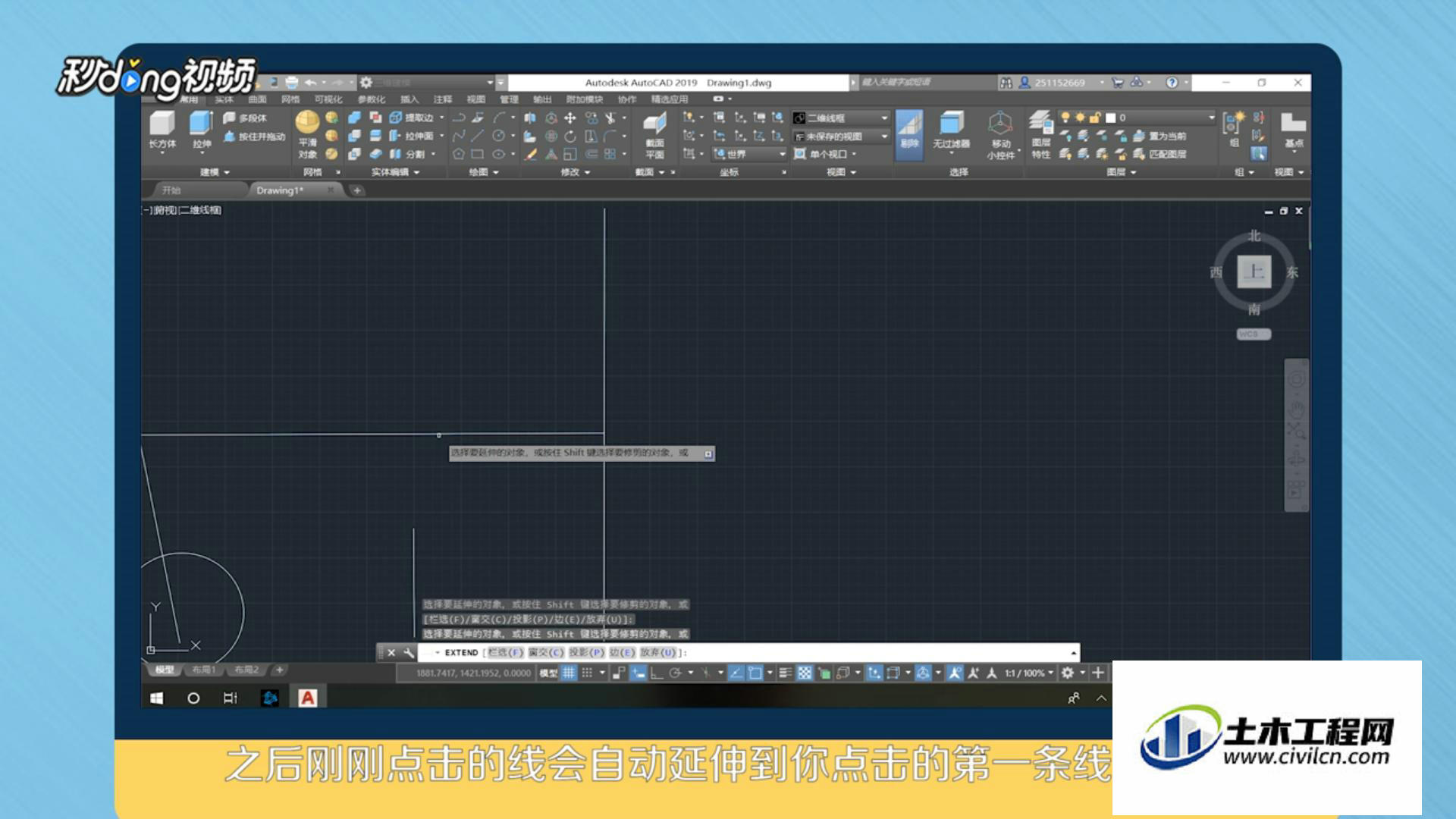Toggle object snap tracking in status bar
The image size is (1456, 819).
coord(736,673)
